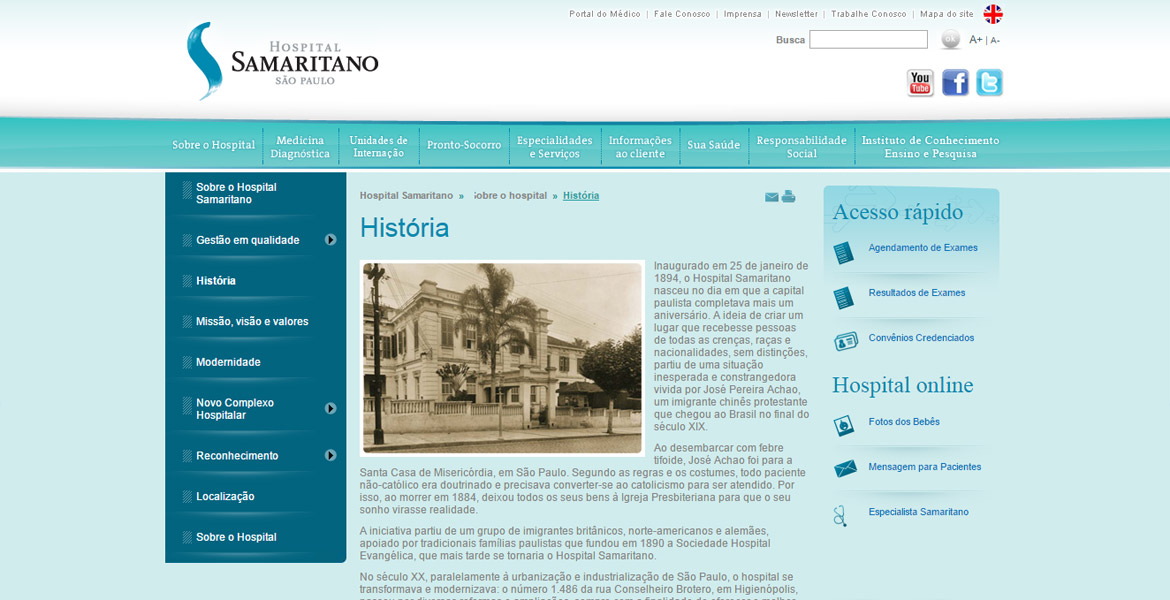Open the hospital's Twitter icon
Screen dimensions: 1170x600
pyautogui.click(x=989, y=83)
